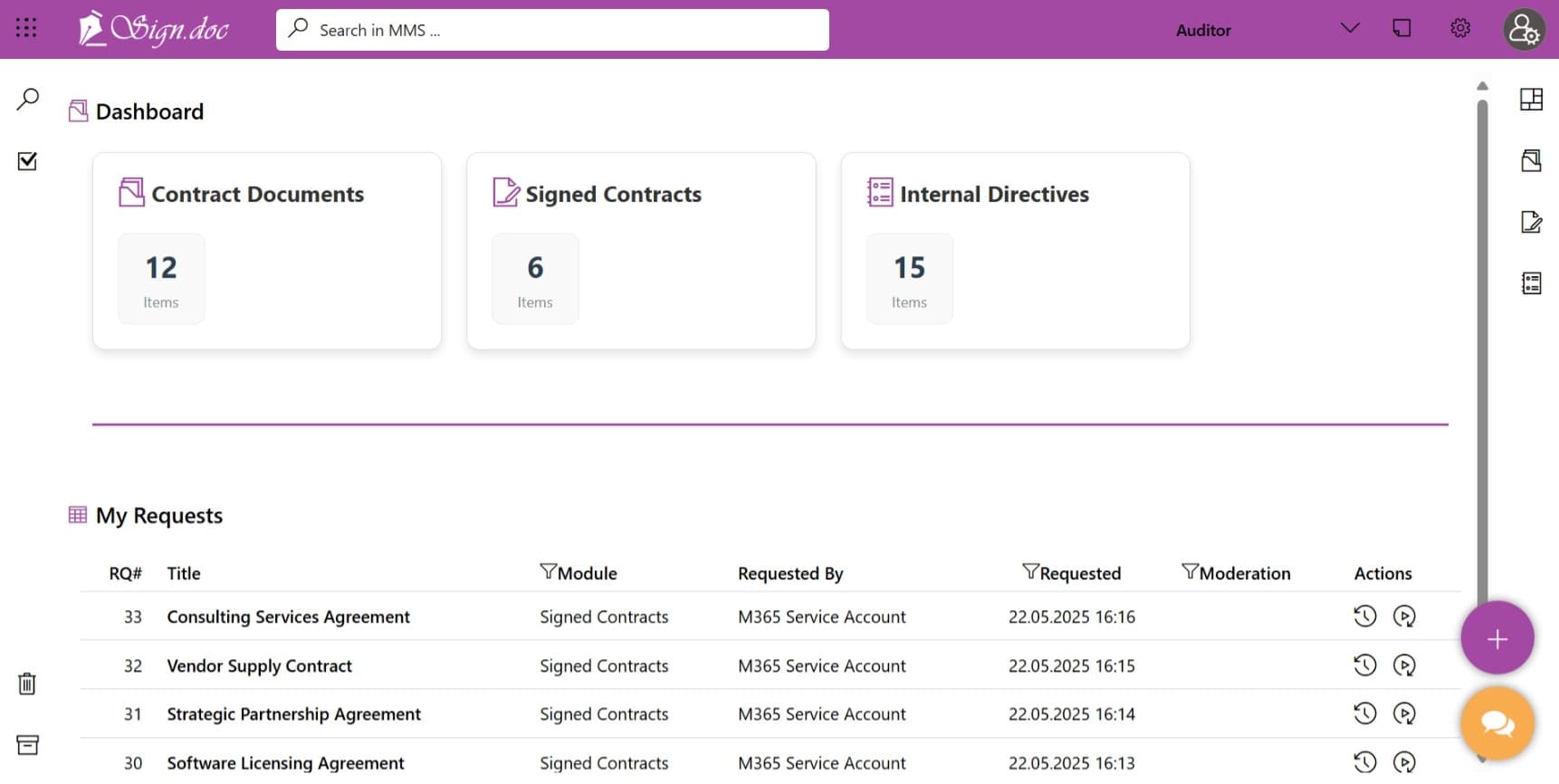Viewport: 1559px width, 784px height.
Task: Open the settings gear icon
Action: (x=1460, y=28)
